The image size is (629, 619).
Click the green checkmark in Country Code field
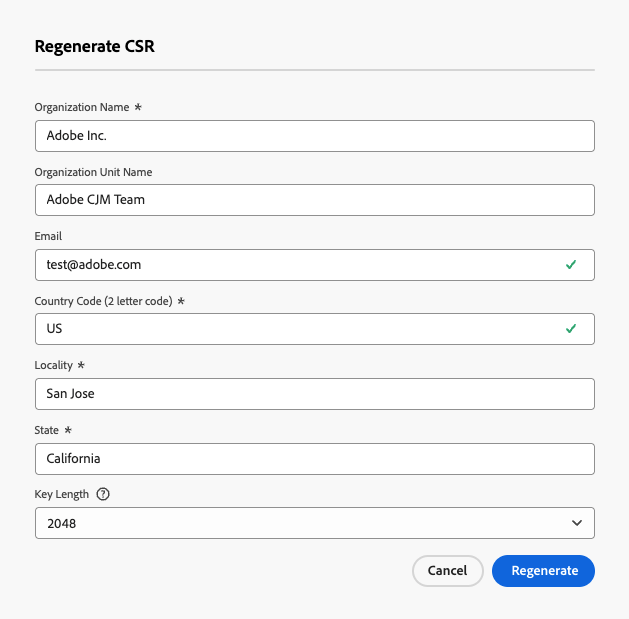[571, 329]
